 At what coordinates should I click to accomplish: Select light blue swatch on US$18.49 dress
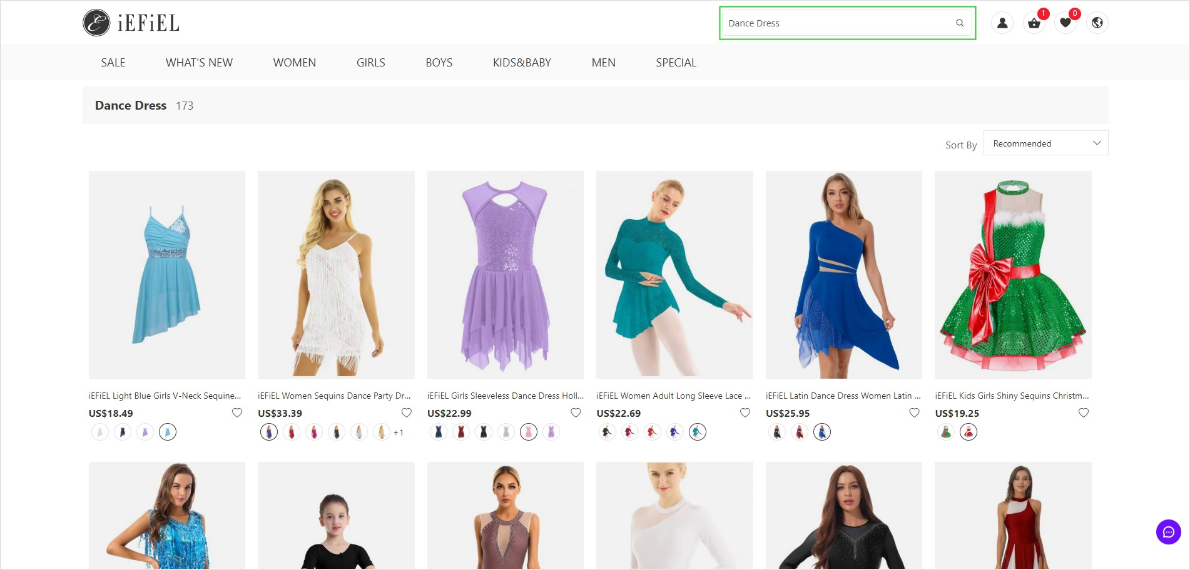[168, 432]
